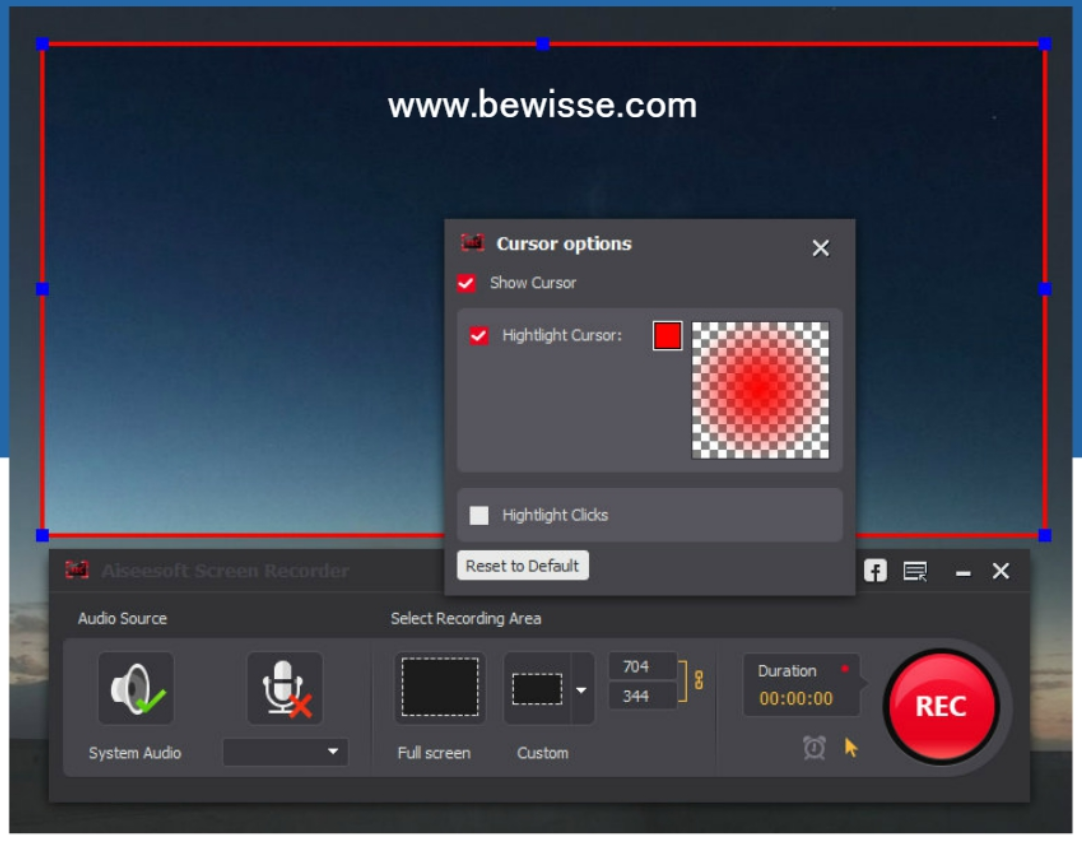Click the width field showing 704

[x=641, y=667]
